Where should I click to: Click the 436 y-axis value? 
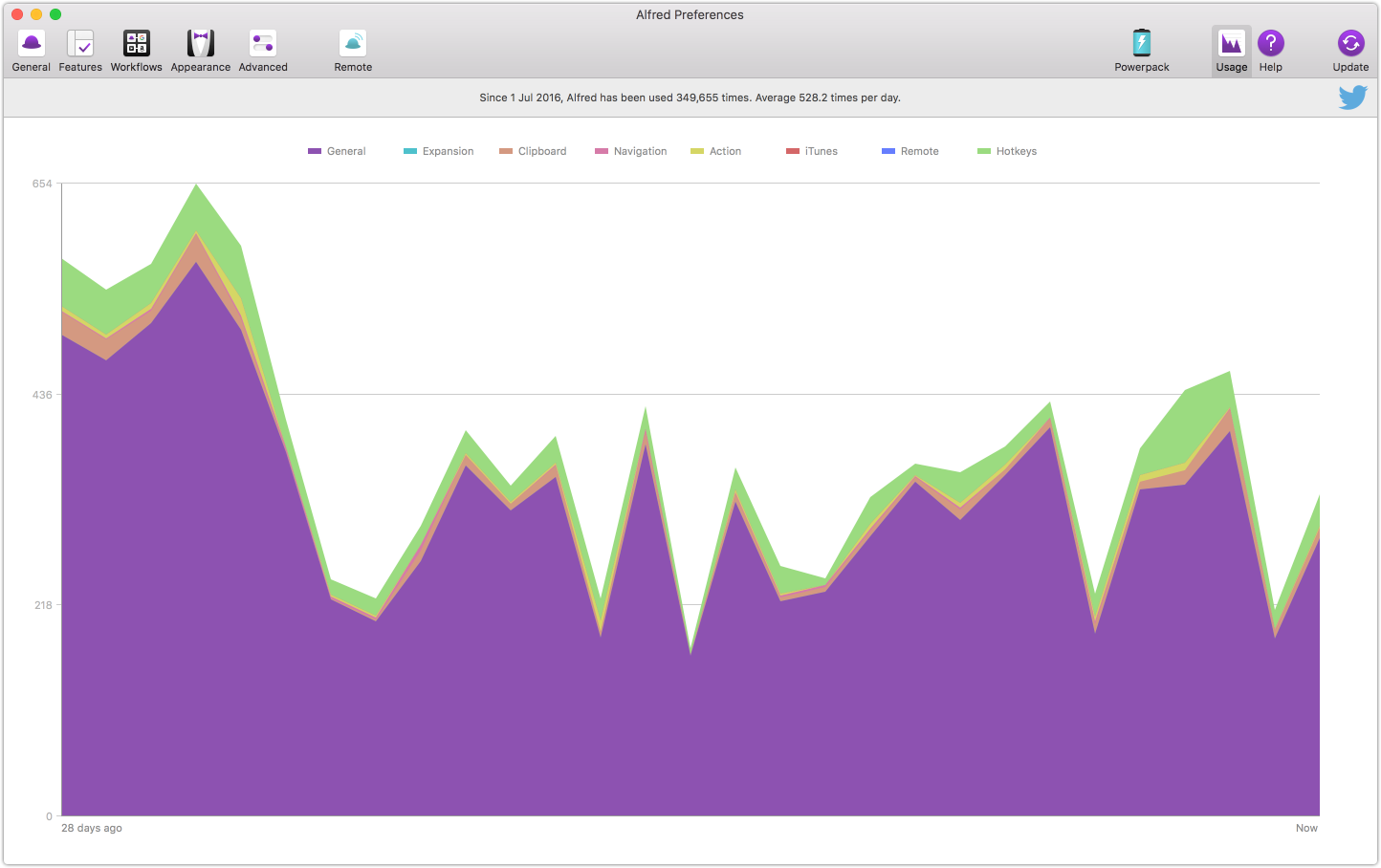click(x=42, y=395)
